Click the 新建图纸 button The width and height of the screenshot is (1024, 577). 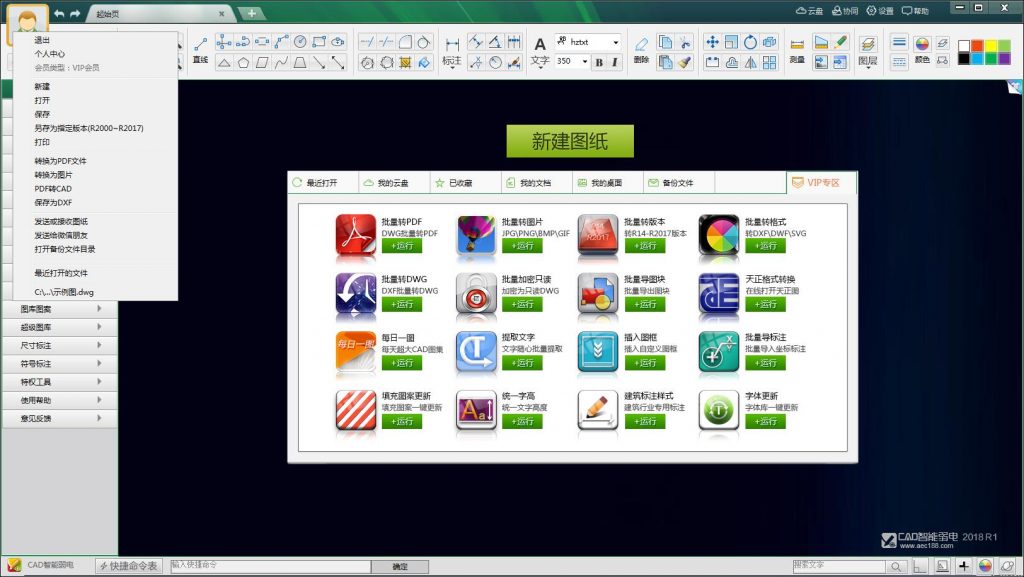pyautogui.click(x=570, y=141)
